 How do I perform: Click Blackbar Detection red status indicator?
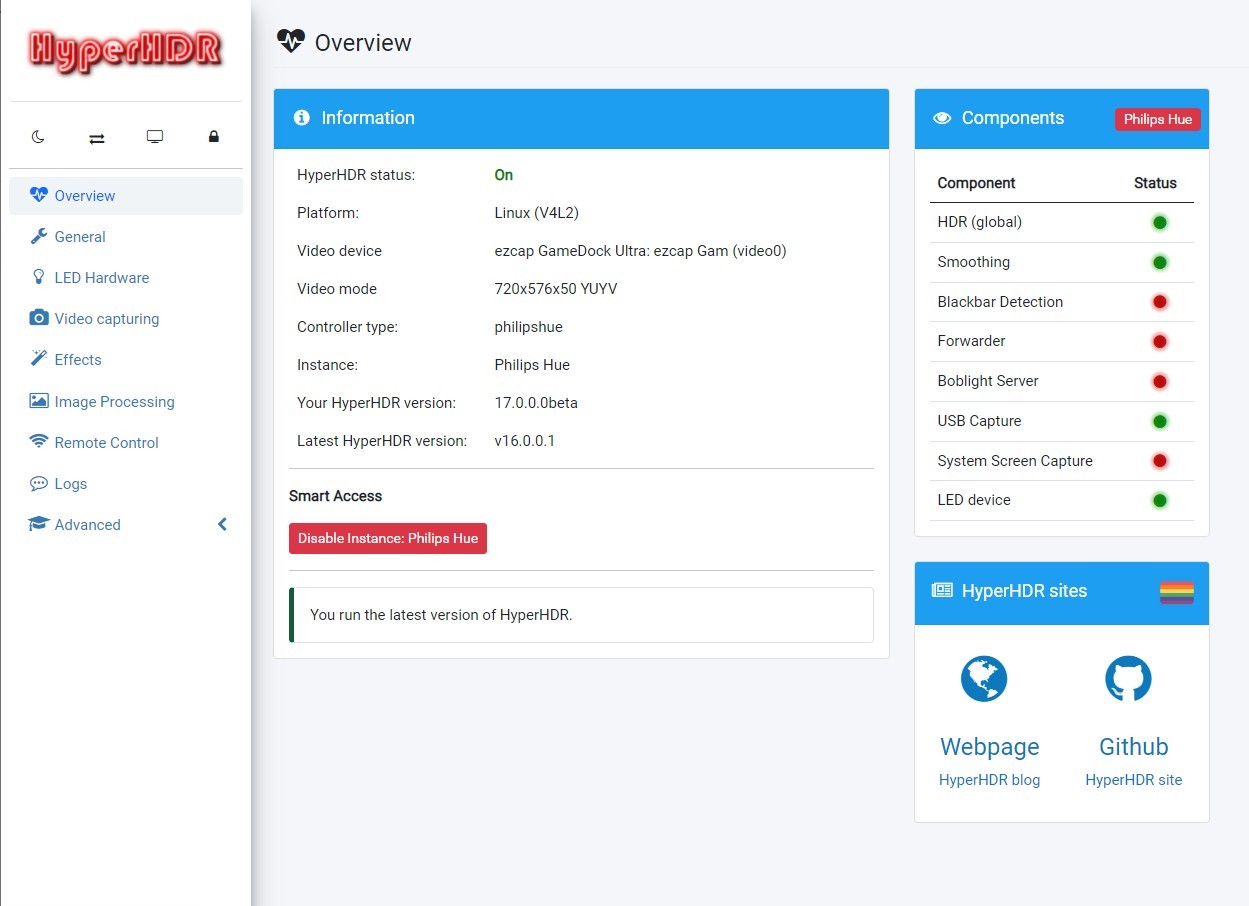pyautogui.click(x=1160, y=302)
